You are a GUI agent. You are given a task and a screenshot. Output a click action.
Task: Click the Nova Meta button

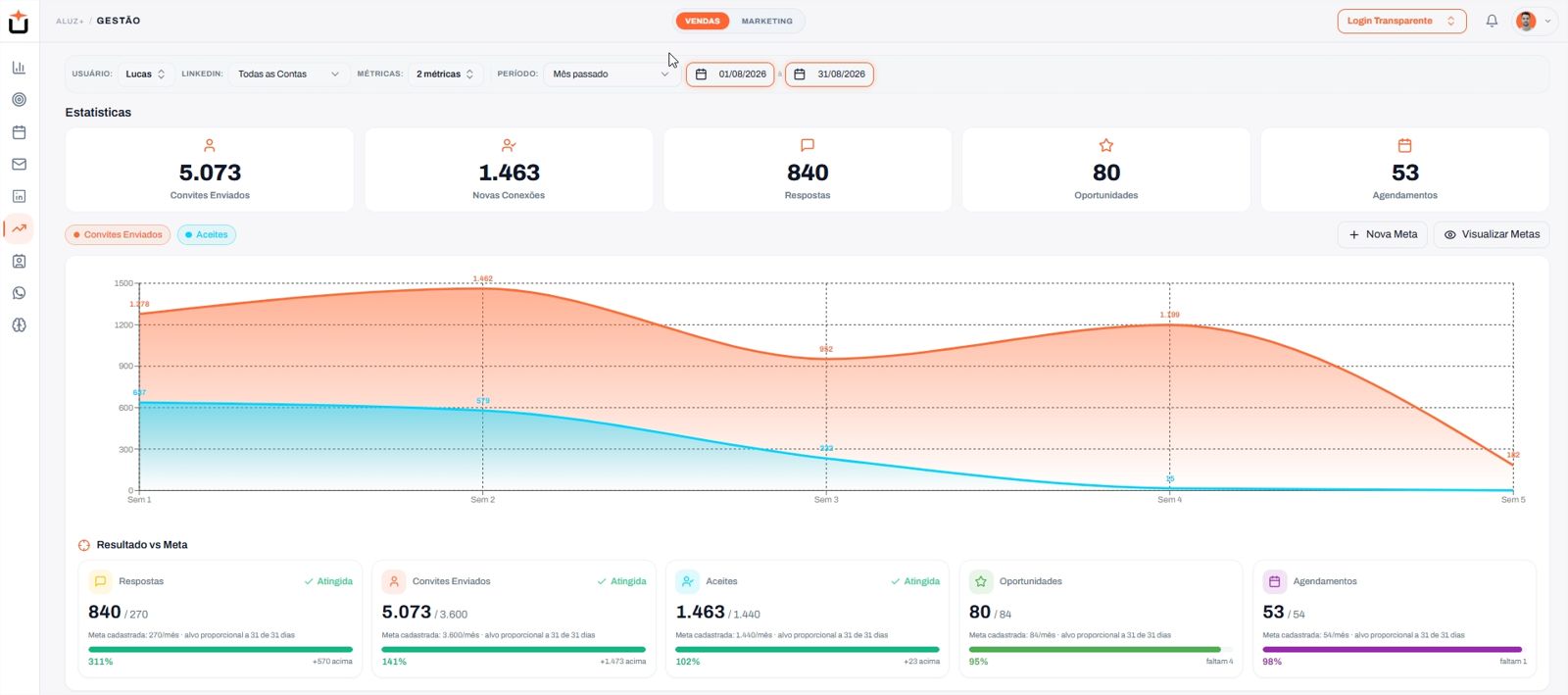pyautogui.click(x=1382, y=234)
